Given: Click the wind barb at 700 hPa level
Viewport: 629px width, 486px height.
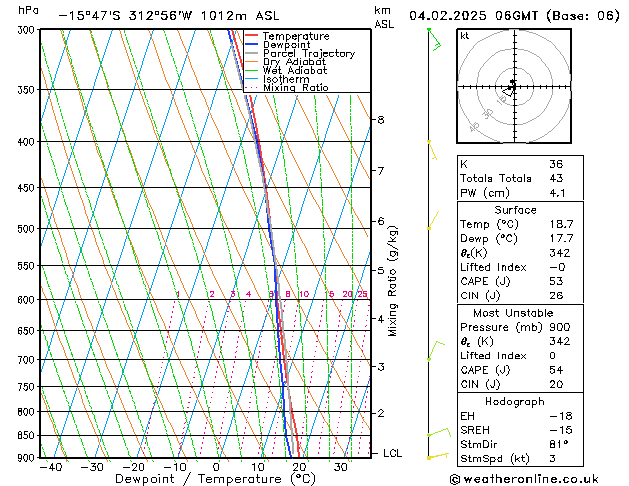Looking at the screenshot, I should 436,350.
